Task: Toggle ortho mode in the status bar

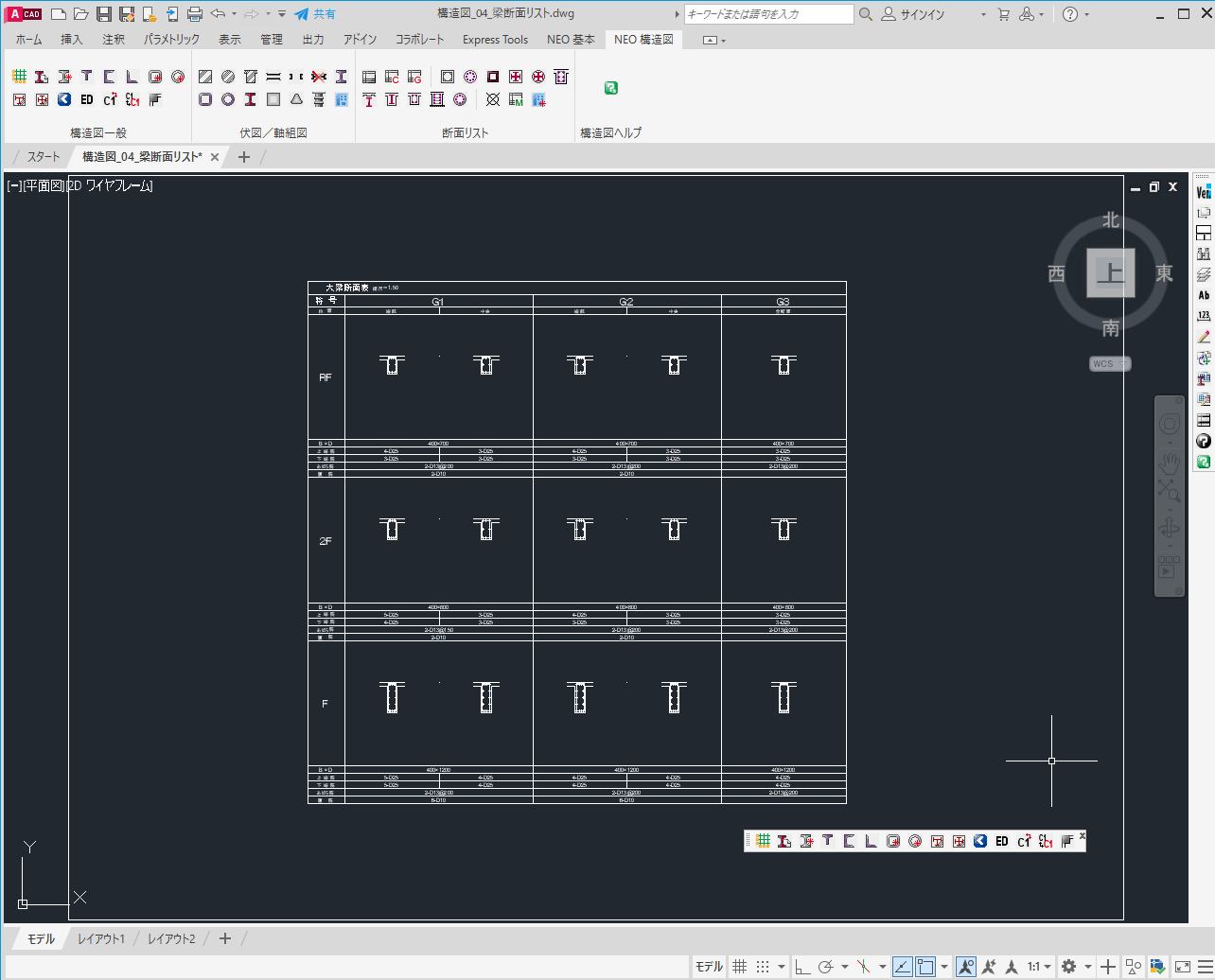Action: tap(802, 967)
